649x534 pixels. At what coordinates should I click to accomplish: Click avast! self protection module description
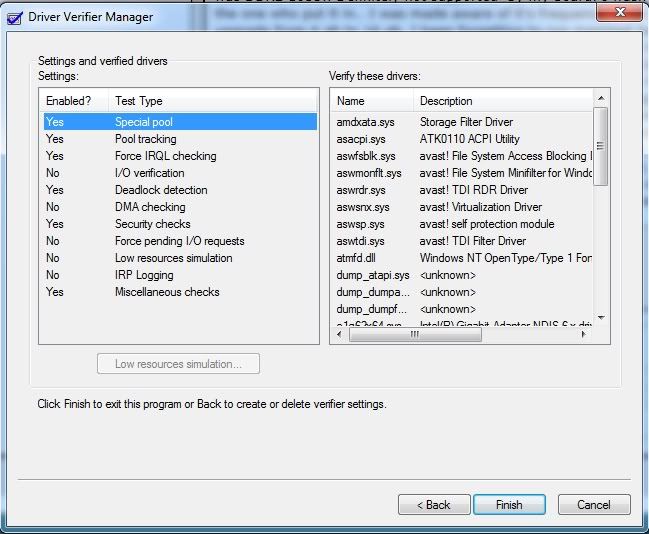(487, 224)
